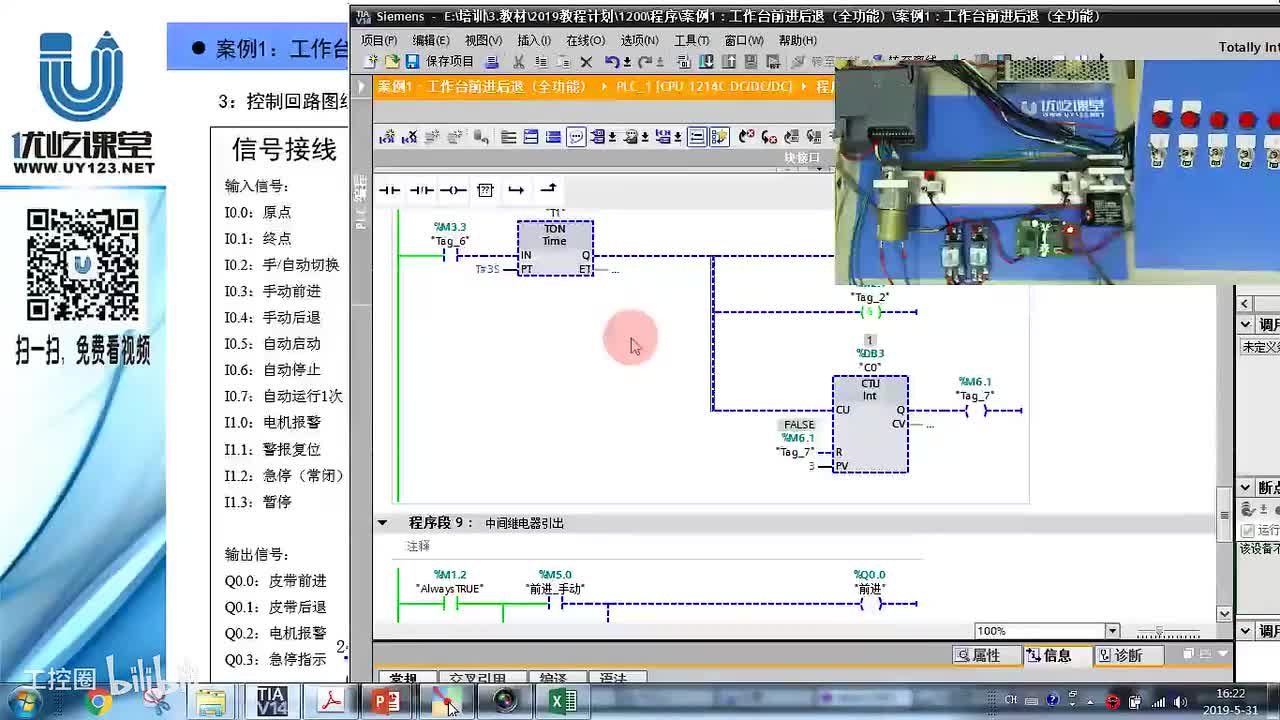Viewport: 1280px width, 720px height.
Task: Click the download to device icon
Action: tap(708, 62)
